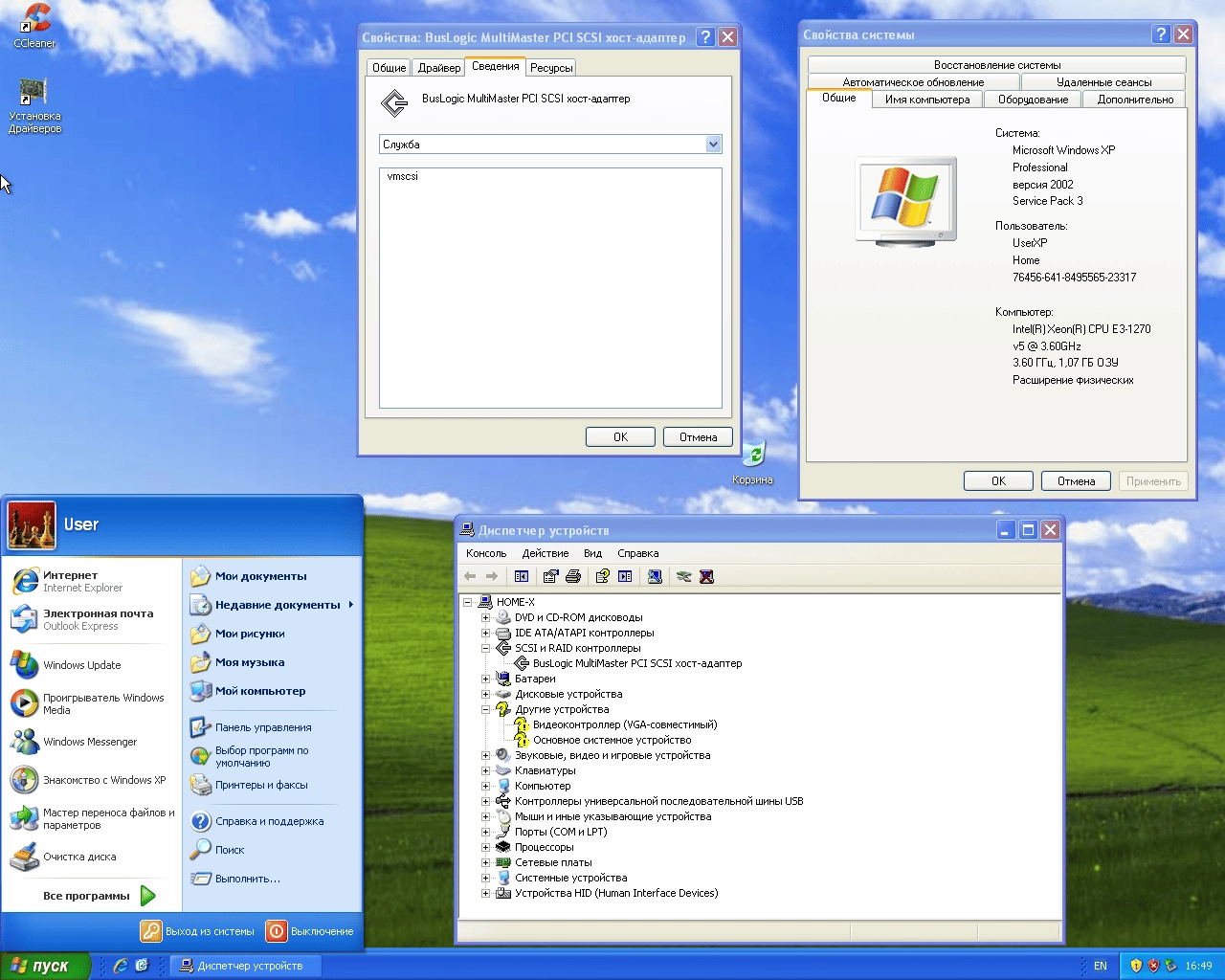This screenshot has height=980, width=1225.
Task: Select the Корзина recycle bin icon
Action: pyautogui.click(x=752, y=463)
